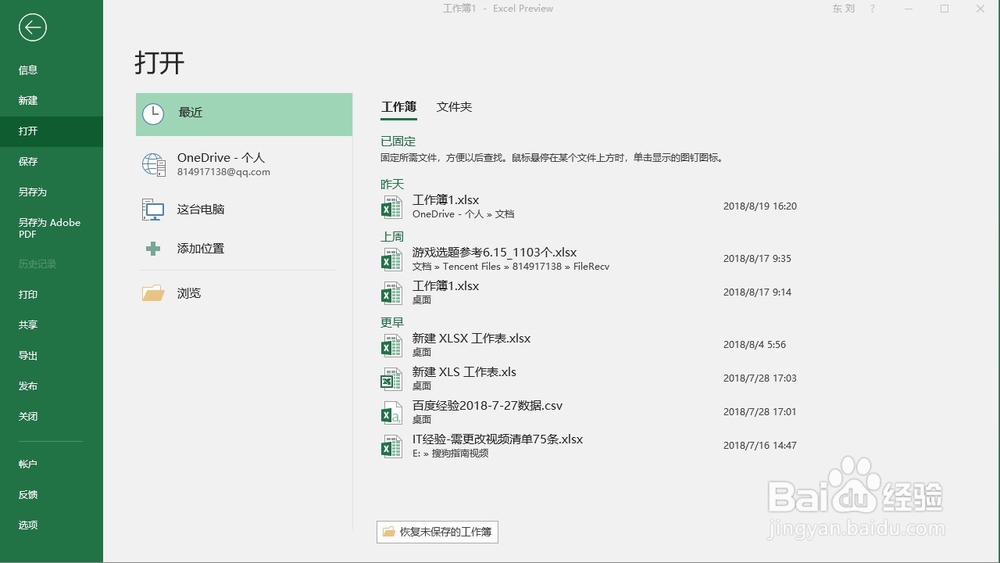This screenshot has height=563, width=1000.
Task: Select 打开 in the sidebar
Action: pos(28,131)
